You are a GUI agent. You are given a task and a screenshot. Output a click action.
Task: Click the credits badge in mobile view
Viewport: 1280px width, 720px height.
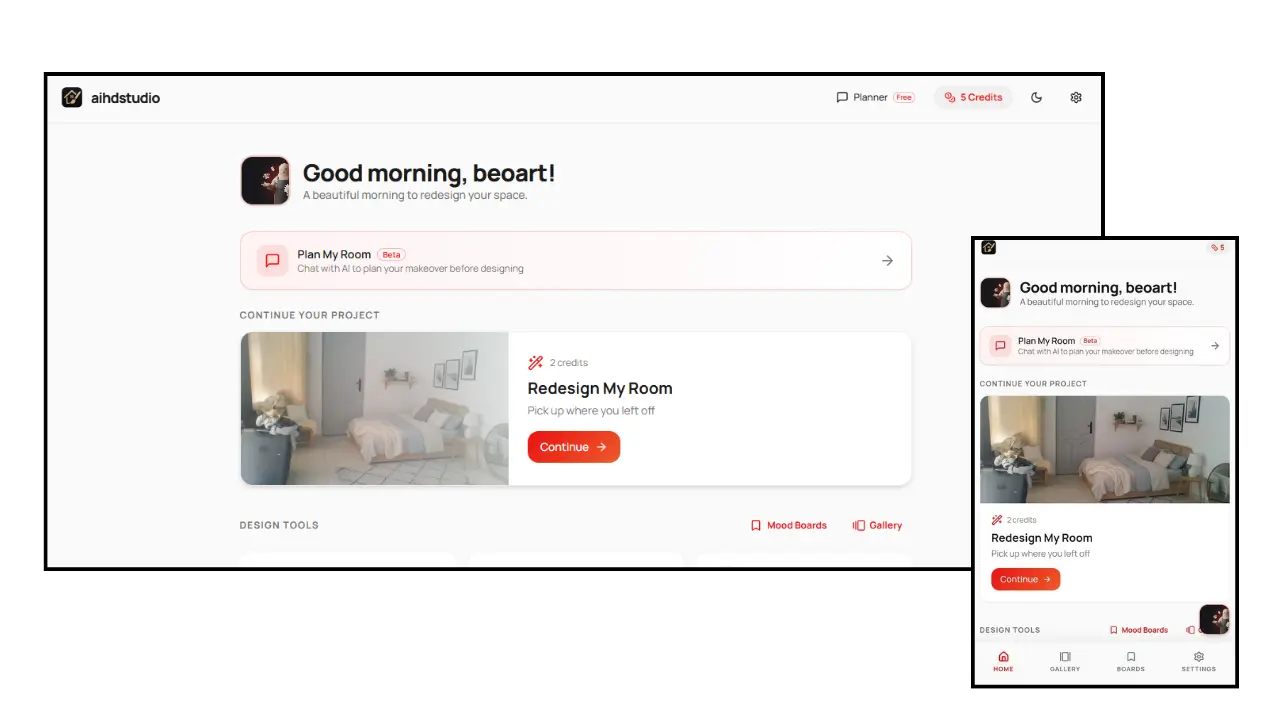pyautogui.click(x=1217, y=247)
